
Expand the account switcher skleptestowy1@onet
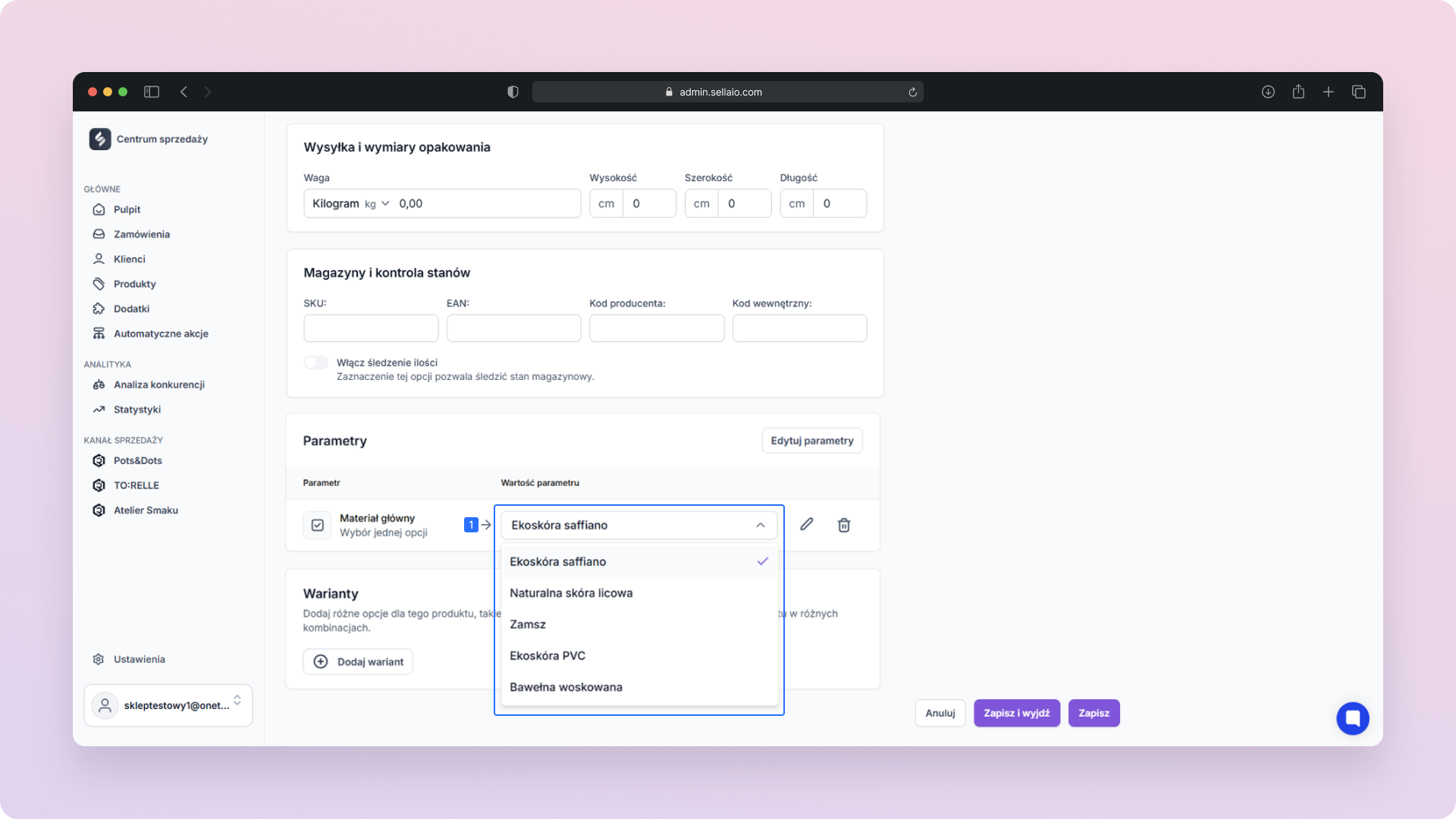click(168, 705)
